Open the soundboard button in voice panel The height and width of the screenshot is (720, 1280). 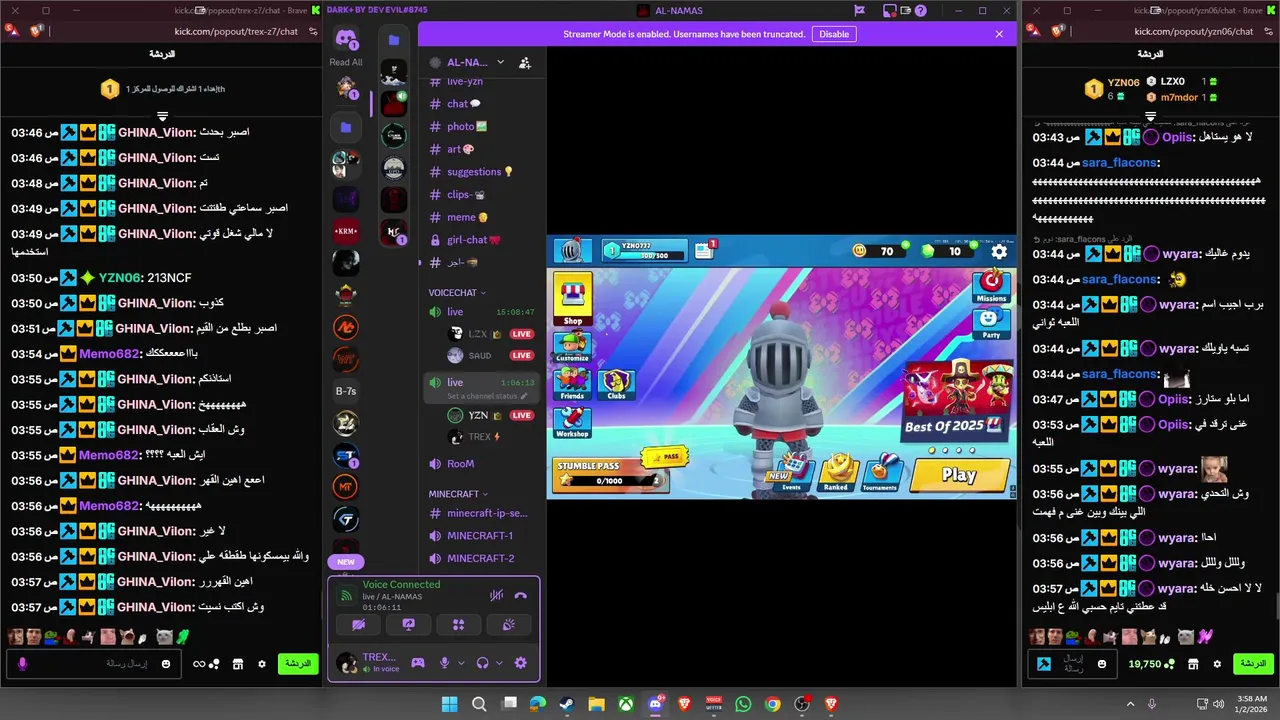coord(508,625)
